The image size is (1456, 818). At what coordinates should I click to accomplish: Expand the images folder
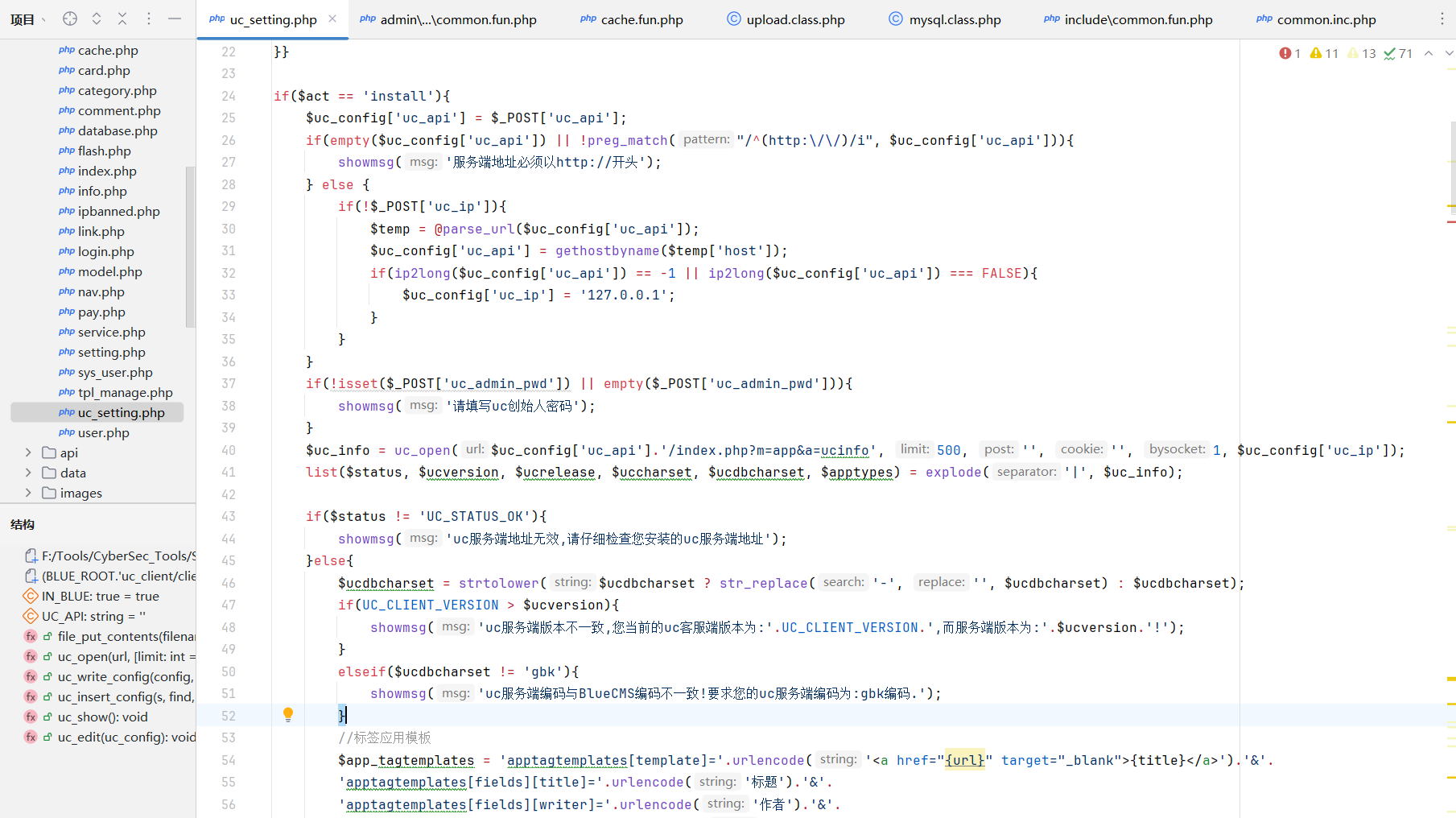[28, 493]
